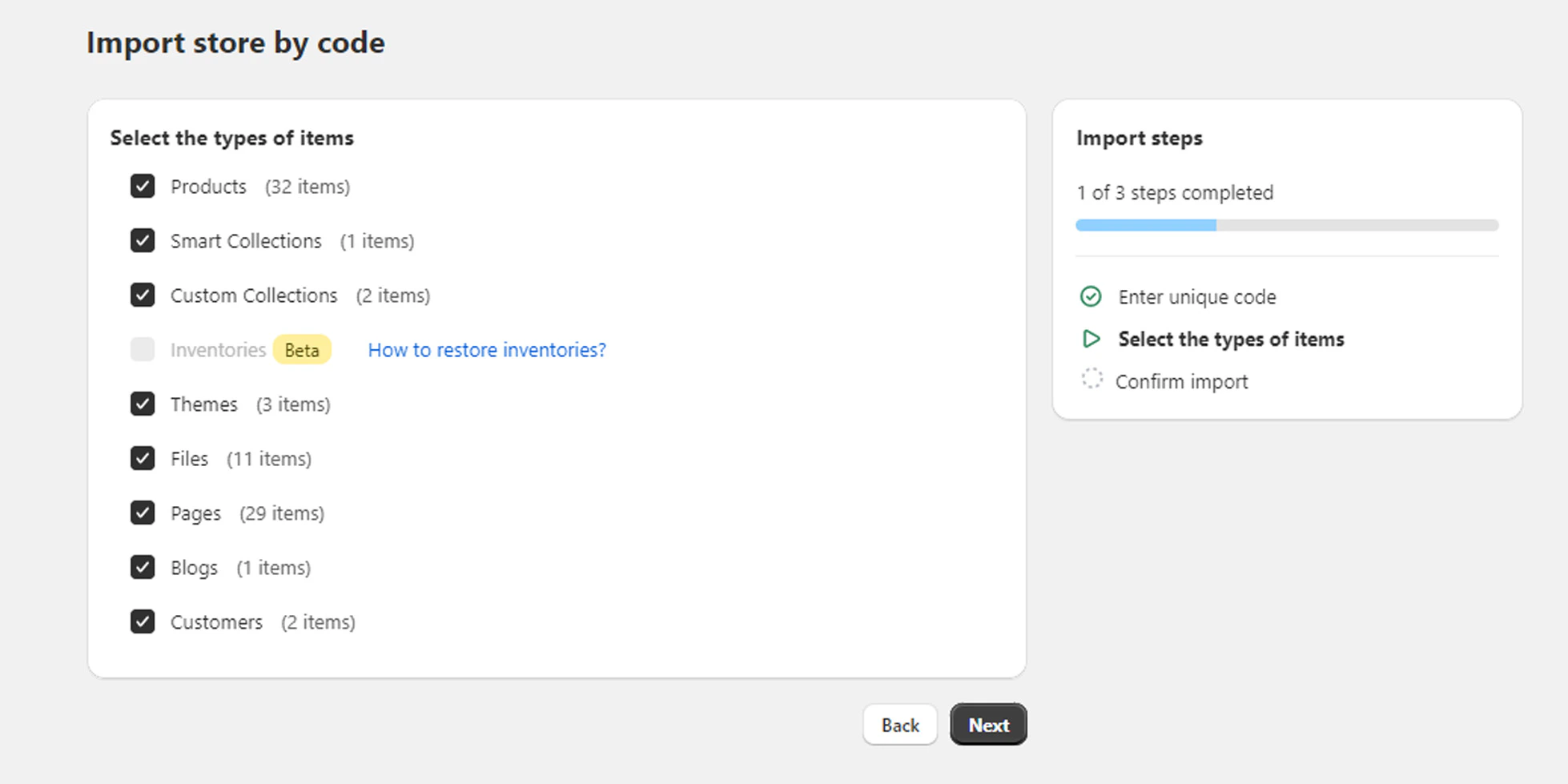Click the disabled Inventories checkbox
This screenshot has height=784, width=1568.
coord(142,349)
